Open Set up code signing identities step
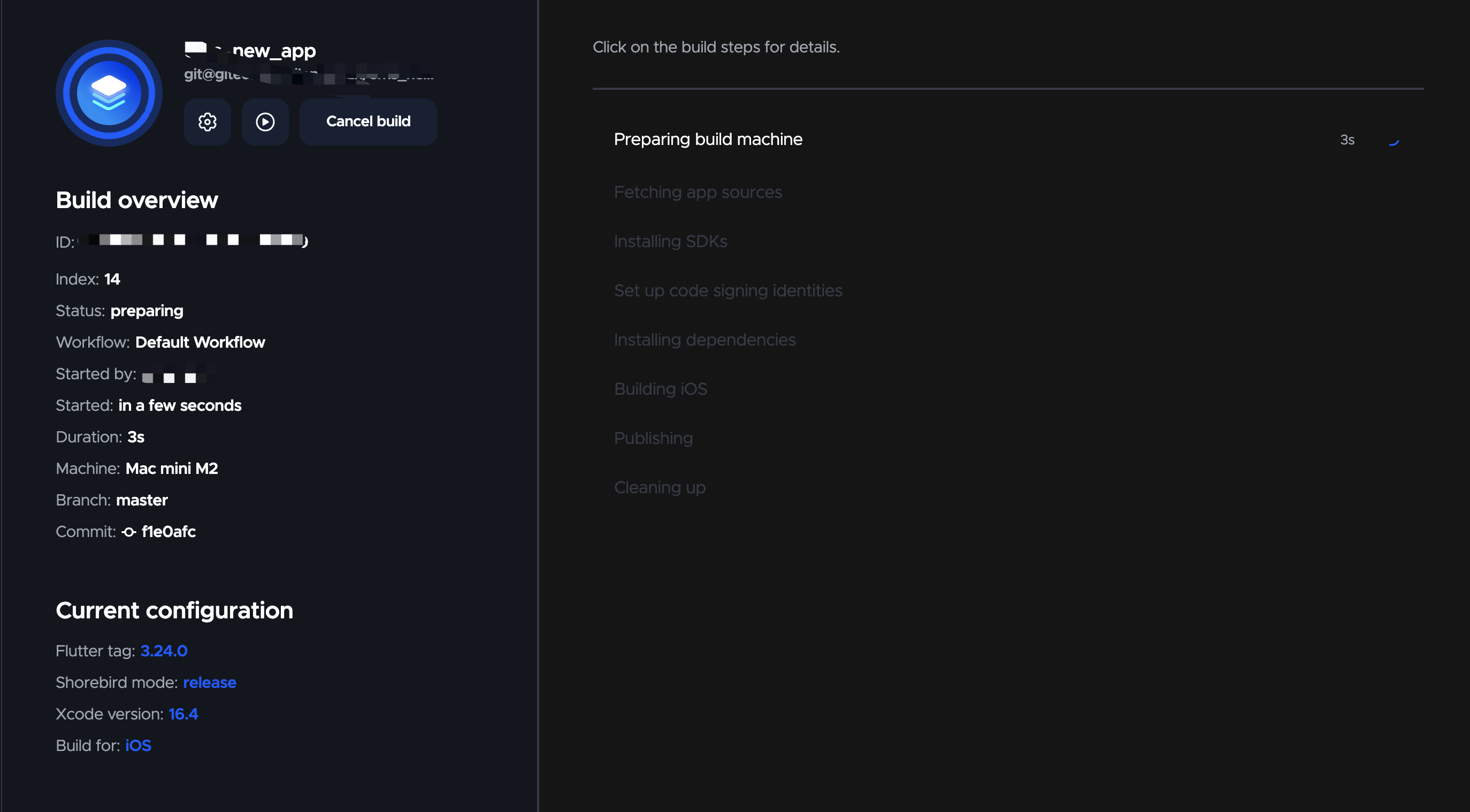The height and width of the screenshot is (812, 1470). 728,290
